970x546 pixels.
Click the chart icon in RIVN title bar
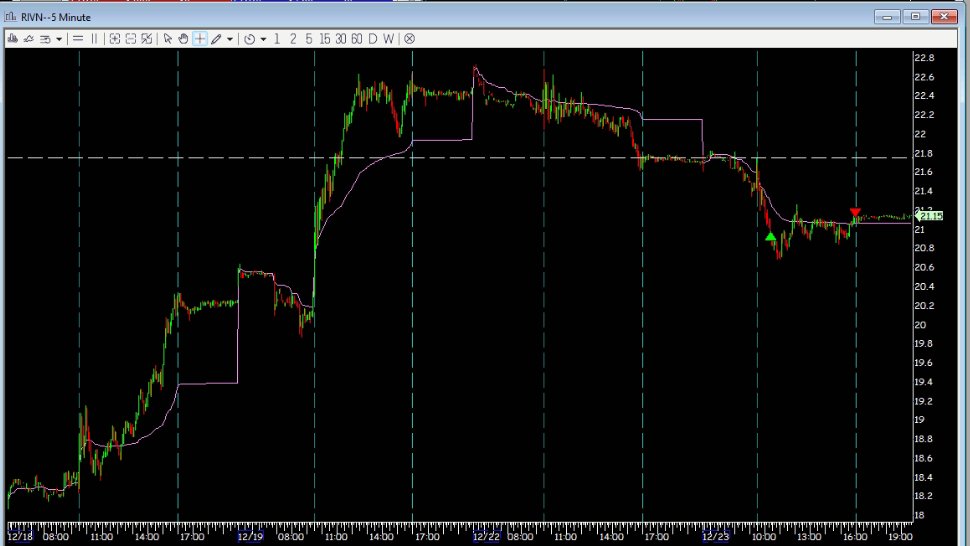coord(11,17)
